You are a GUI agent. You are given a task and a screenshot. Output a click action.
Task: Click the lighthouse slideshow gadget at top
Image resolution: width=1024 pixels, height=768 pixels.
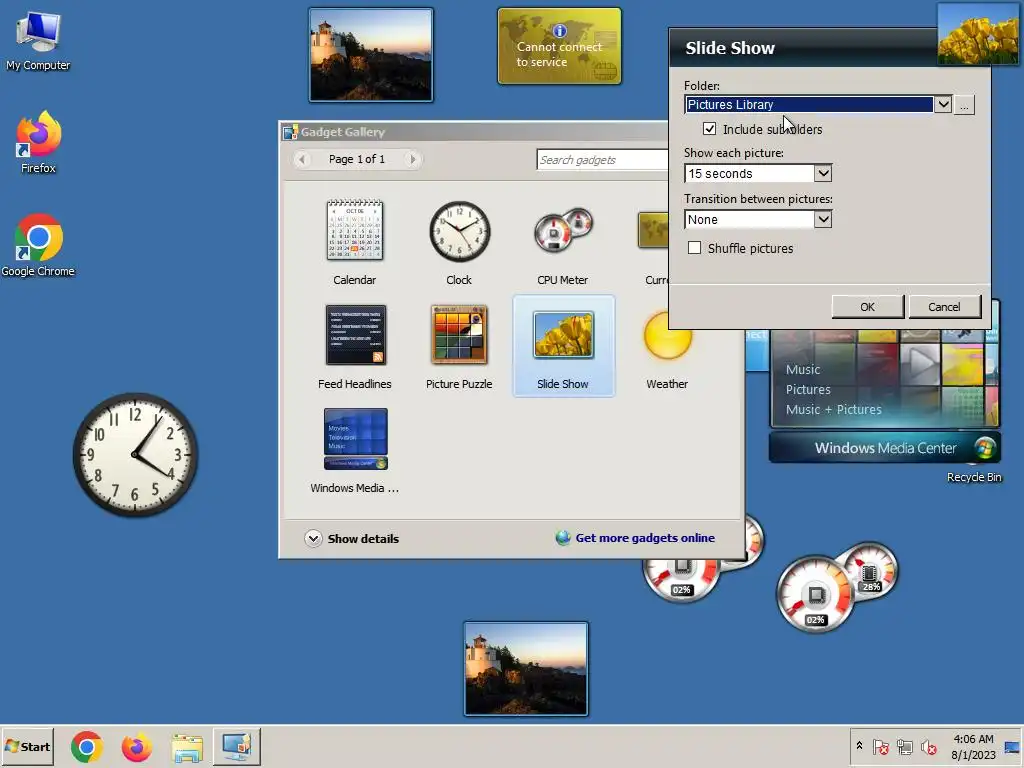coord(371,55)
